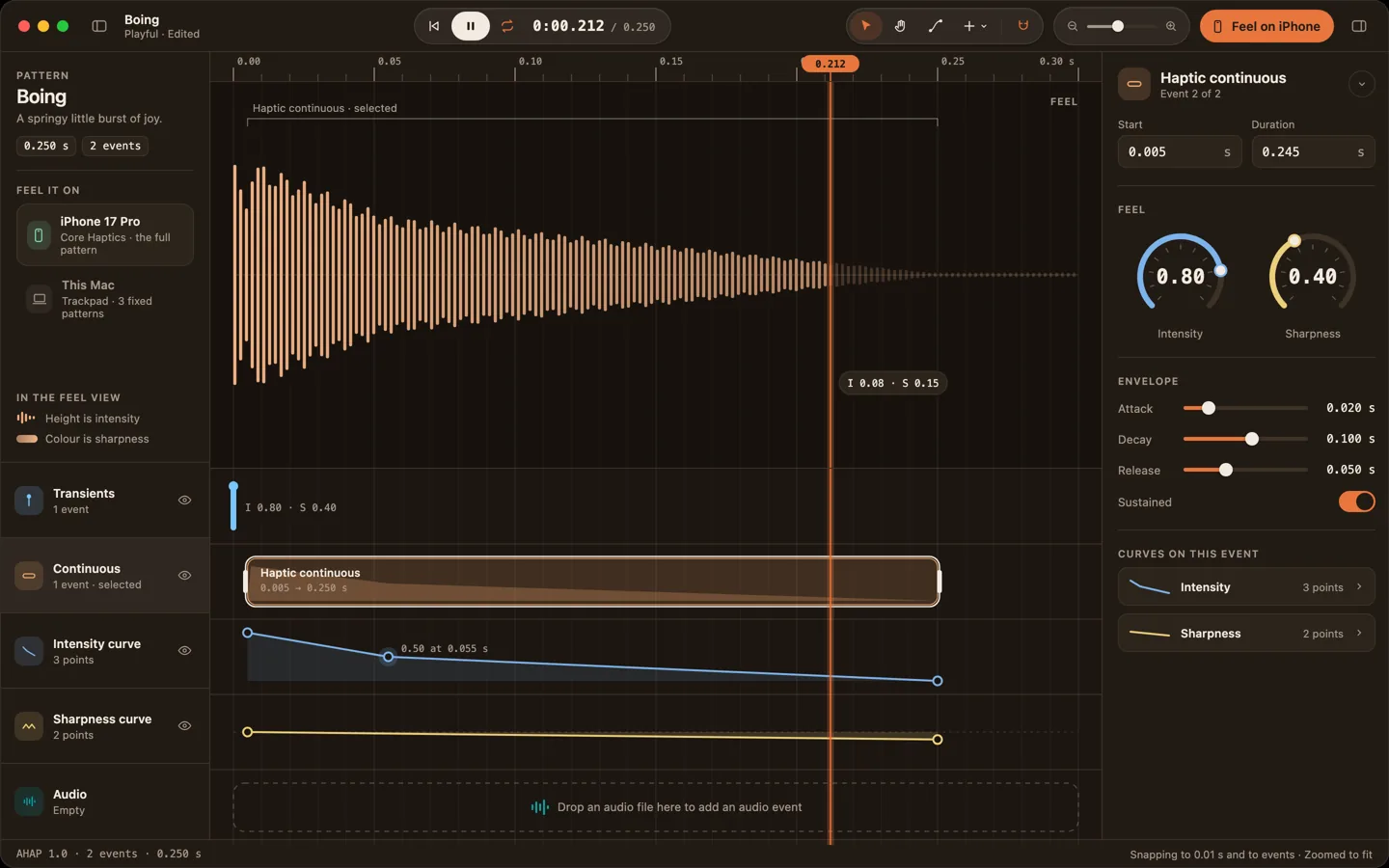Hide the Transients track
The image size is (1389, 868).
point(184,500)
